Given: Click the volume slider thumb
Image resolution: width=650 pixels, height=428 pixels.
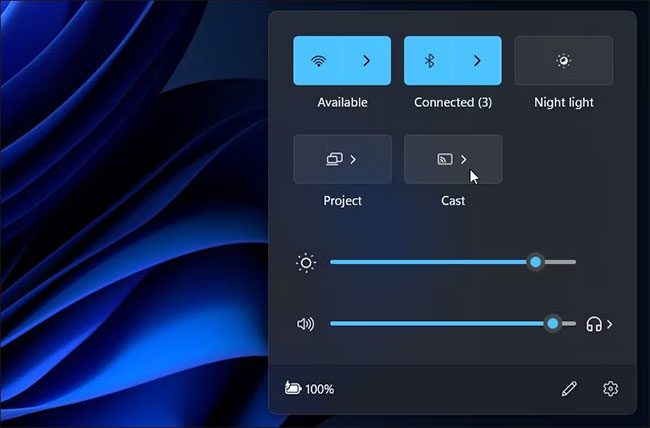Looking at the screenshot, I should click(553, 324).
